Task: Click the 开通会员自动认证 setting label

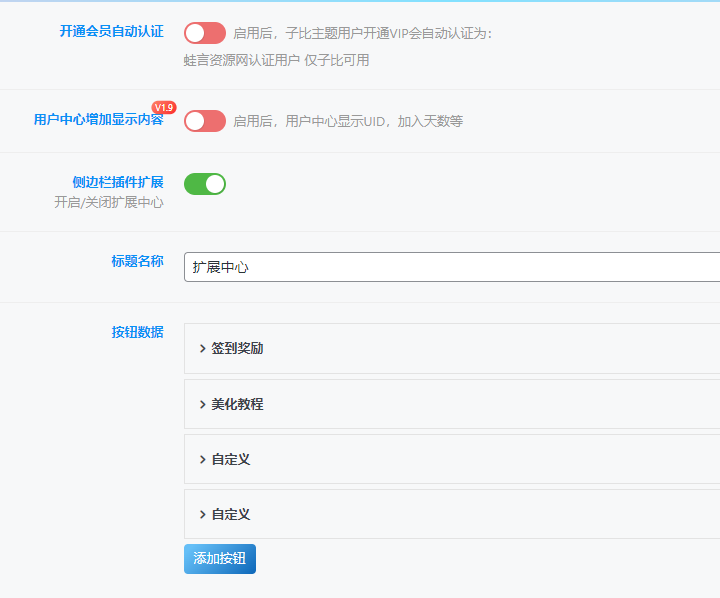Action: point(111,31)
